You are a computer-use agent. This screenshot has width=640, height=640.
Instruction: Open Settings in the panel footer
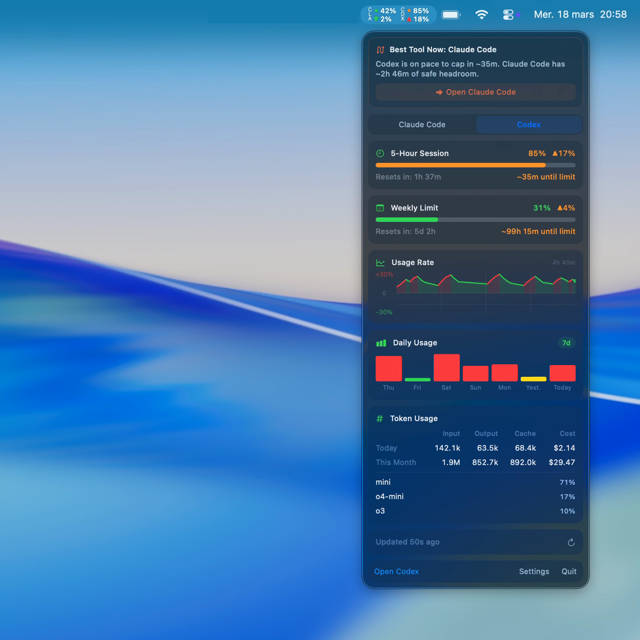pos(534,571)
